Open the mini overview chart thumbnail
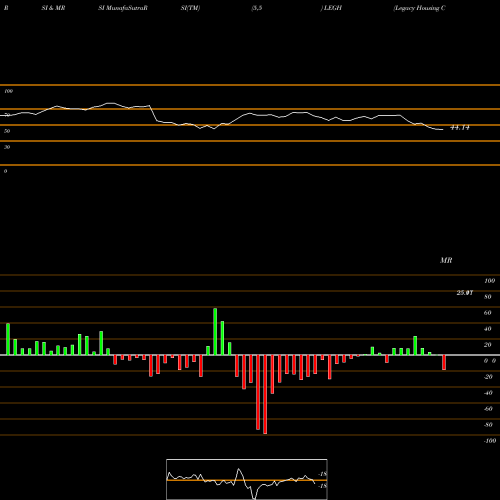This screenshot has width=500, height=500. pos(247,479)
